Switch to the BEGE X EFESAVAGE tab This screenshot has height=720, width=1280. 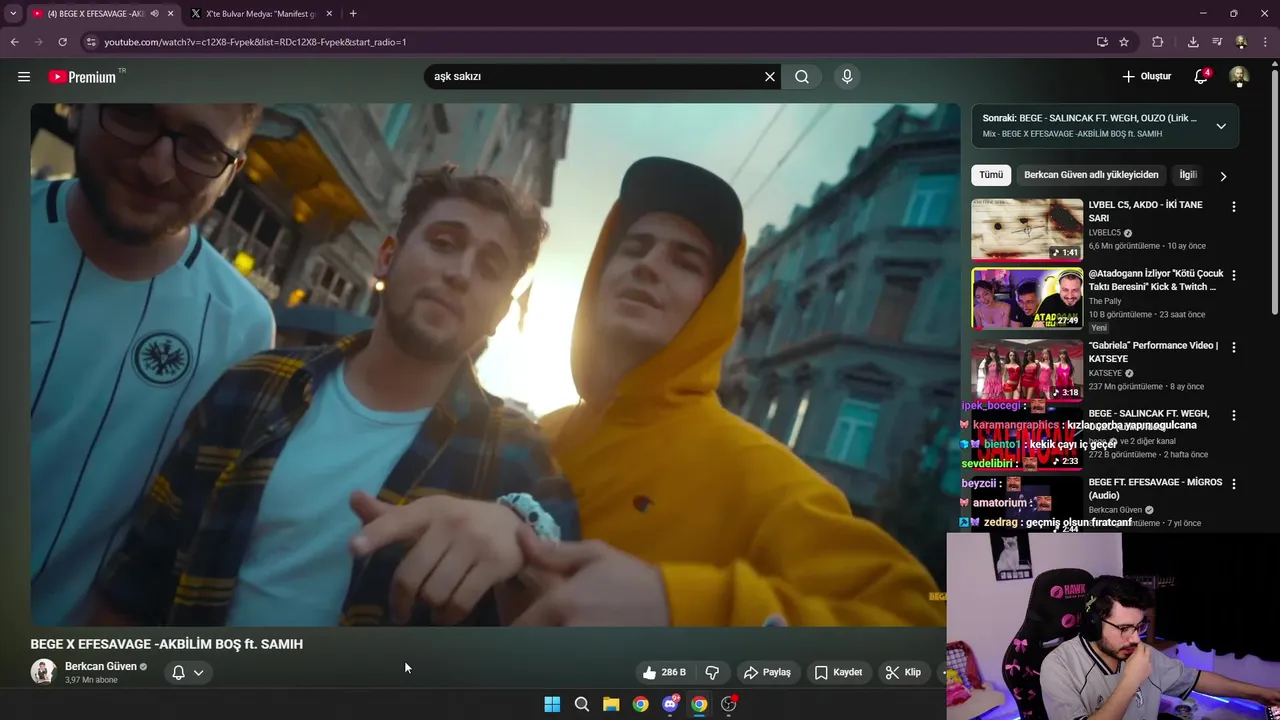[x=95, y=14]
